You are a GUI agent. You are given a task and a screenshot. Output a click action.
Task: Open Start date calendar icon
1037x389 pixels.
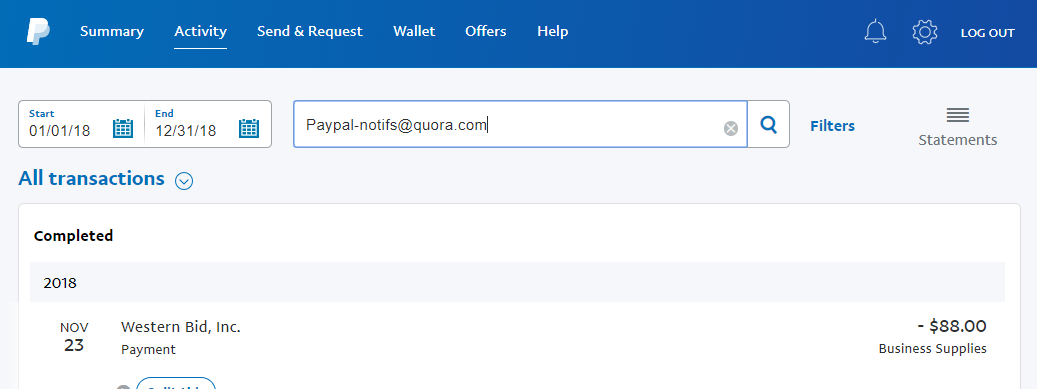coord(123,128)
